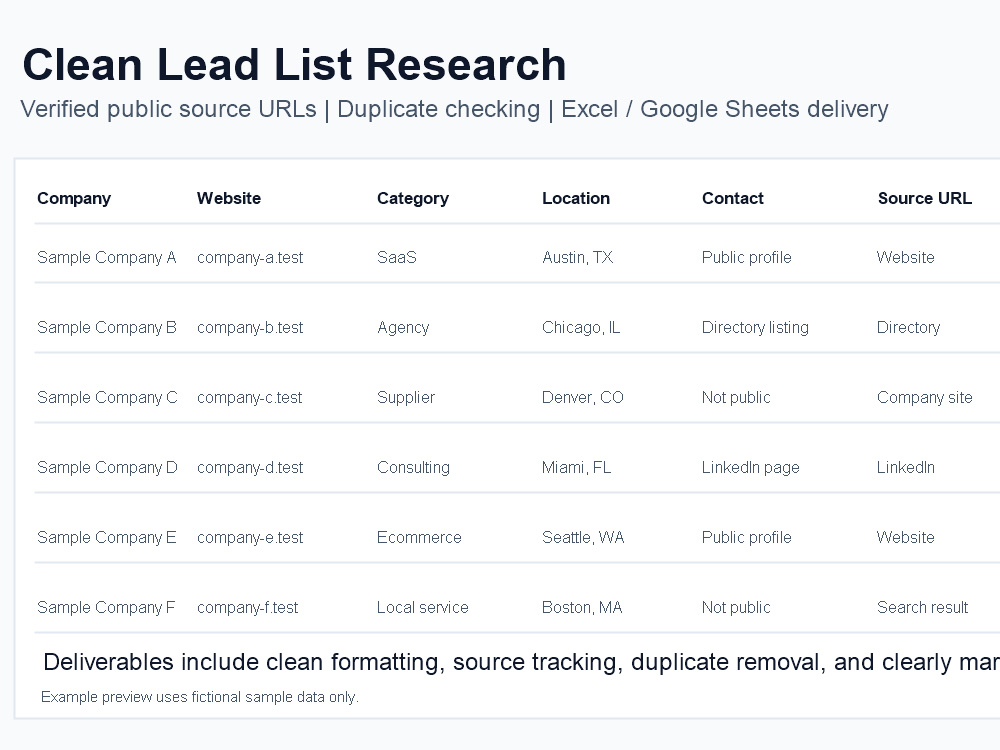Click the LinkedIn page contact cell
This screenshot has height=750, width=1000.
[751, 467]
